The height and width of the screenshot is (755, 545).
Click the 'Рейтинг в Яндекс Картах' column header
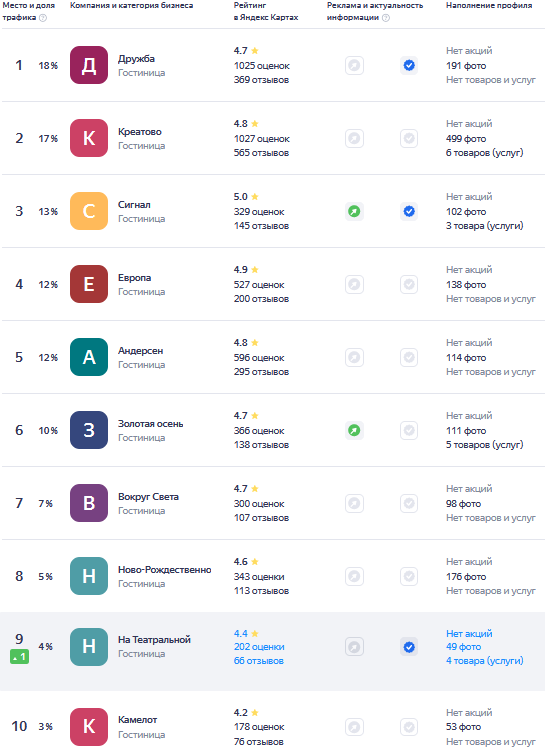[x=266, y=11]
